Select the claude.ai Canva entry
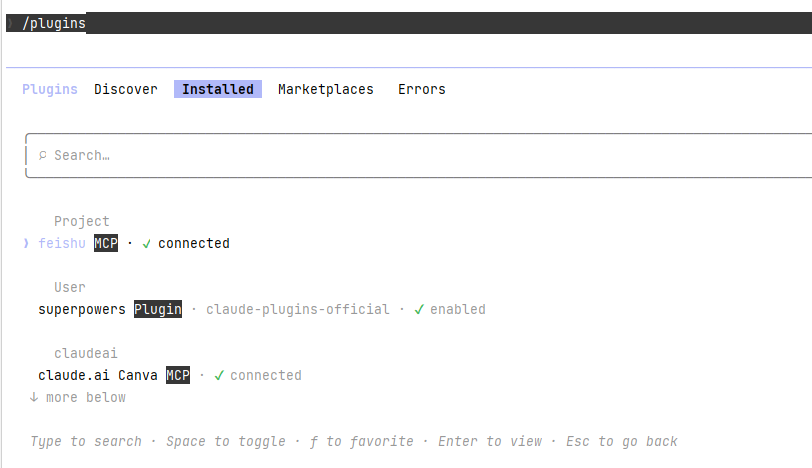This screenshot has width=812, height=468. coord(97,375)
